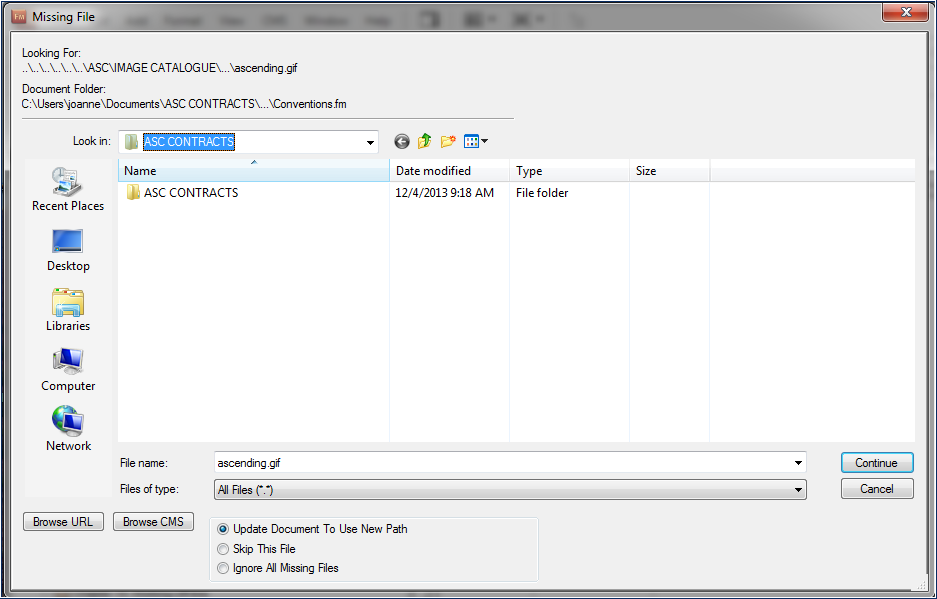Open the change view icon
The height and width of the screenshot is (599, 937).
472,141
